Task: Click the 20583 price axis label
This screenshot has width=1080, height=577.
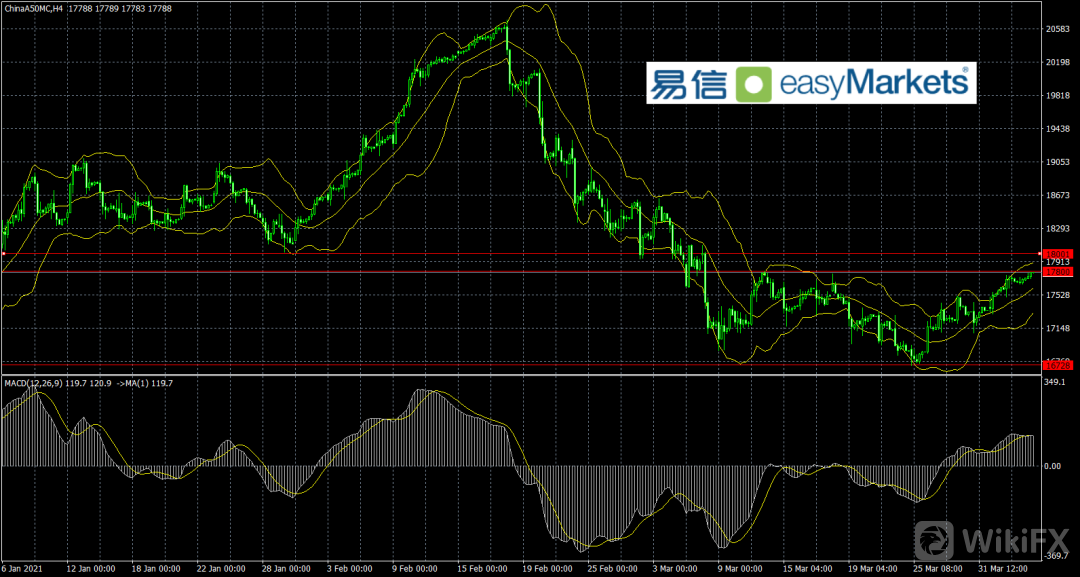Action: coord(1058,29)
